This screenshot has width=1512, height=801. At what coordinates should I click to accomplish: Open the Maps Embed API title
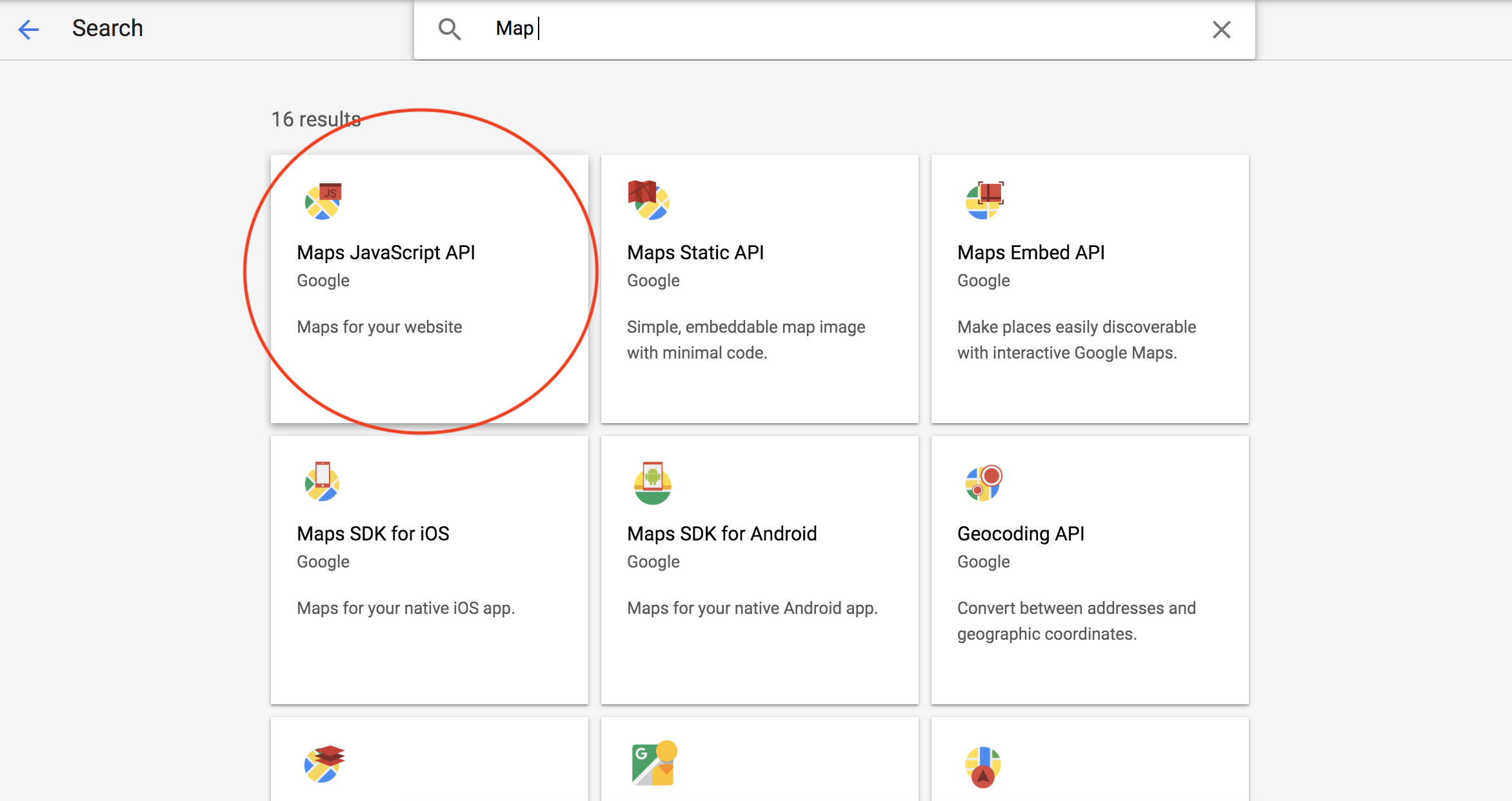1031,252
